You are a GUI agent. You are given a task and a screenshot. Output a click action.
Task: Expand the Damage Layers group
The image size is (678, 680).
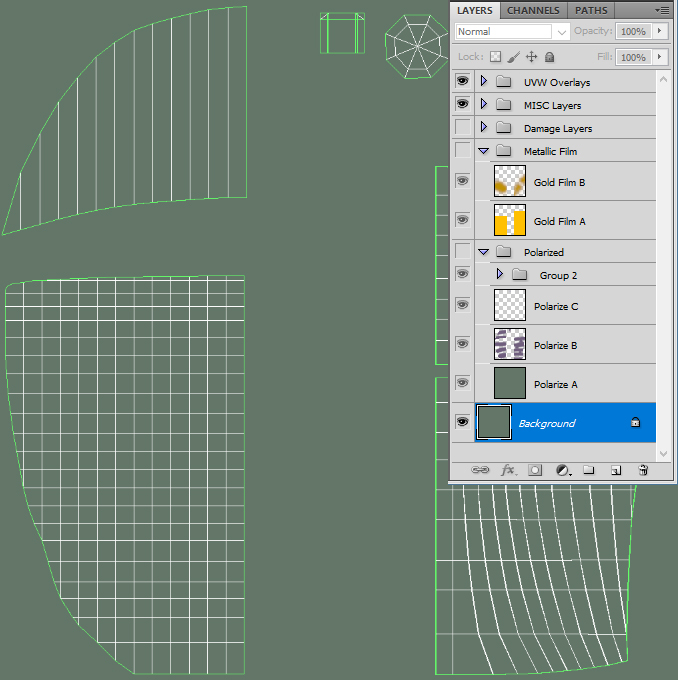[x=484, y=127]
